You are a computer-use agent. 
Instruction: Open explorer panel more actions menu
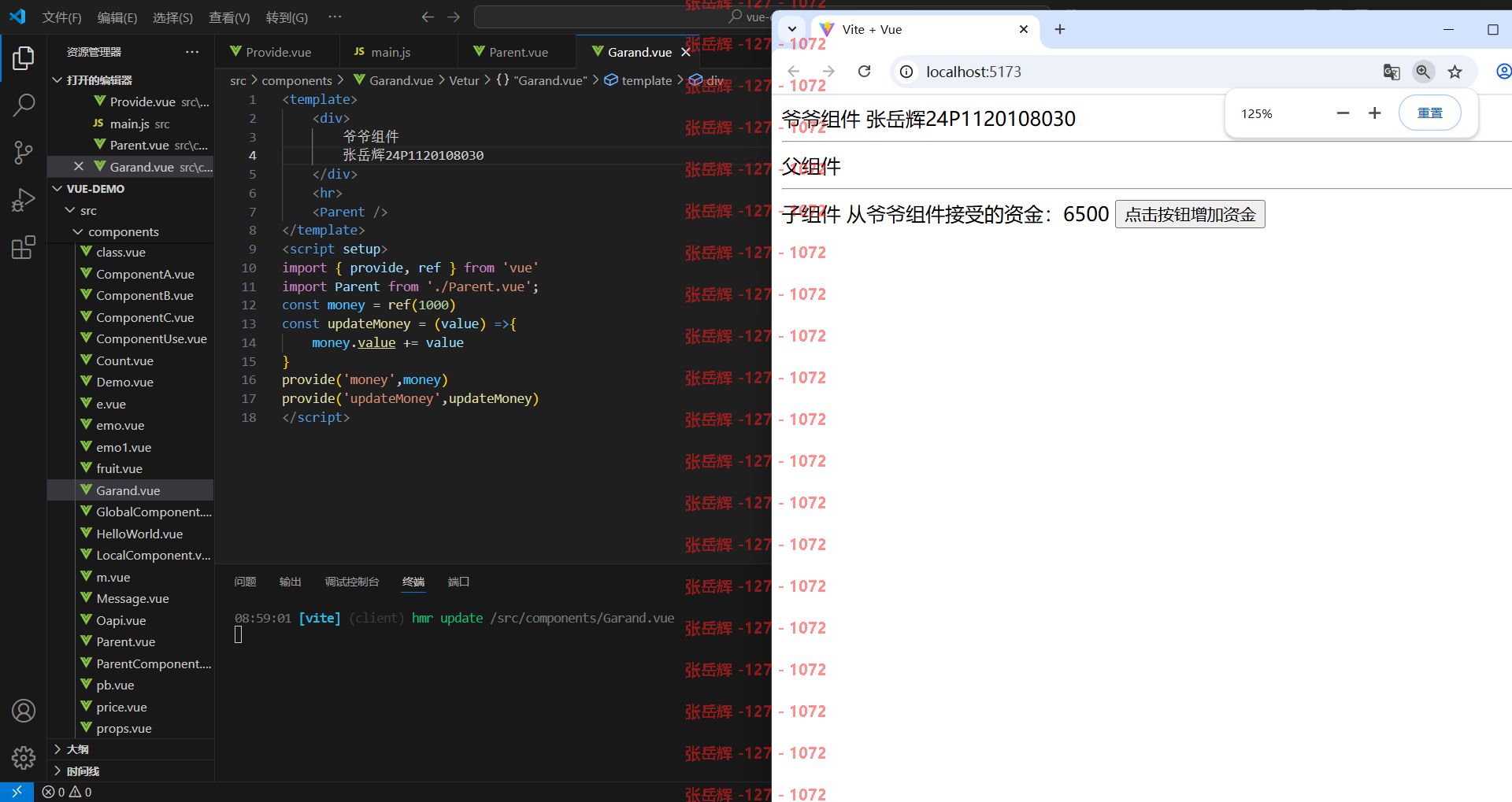point(192,52)
